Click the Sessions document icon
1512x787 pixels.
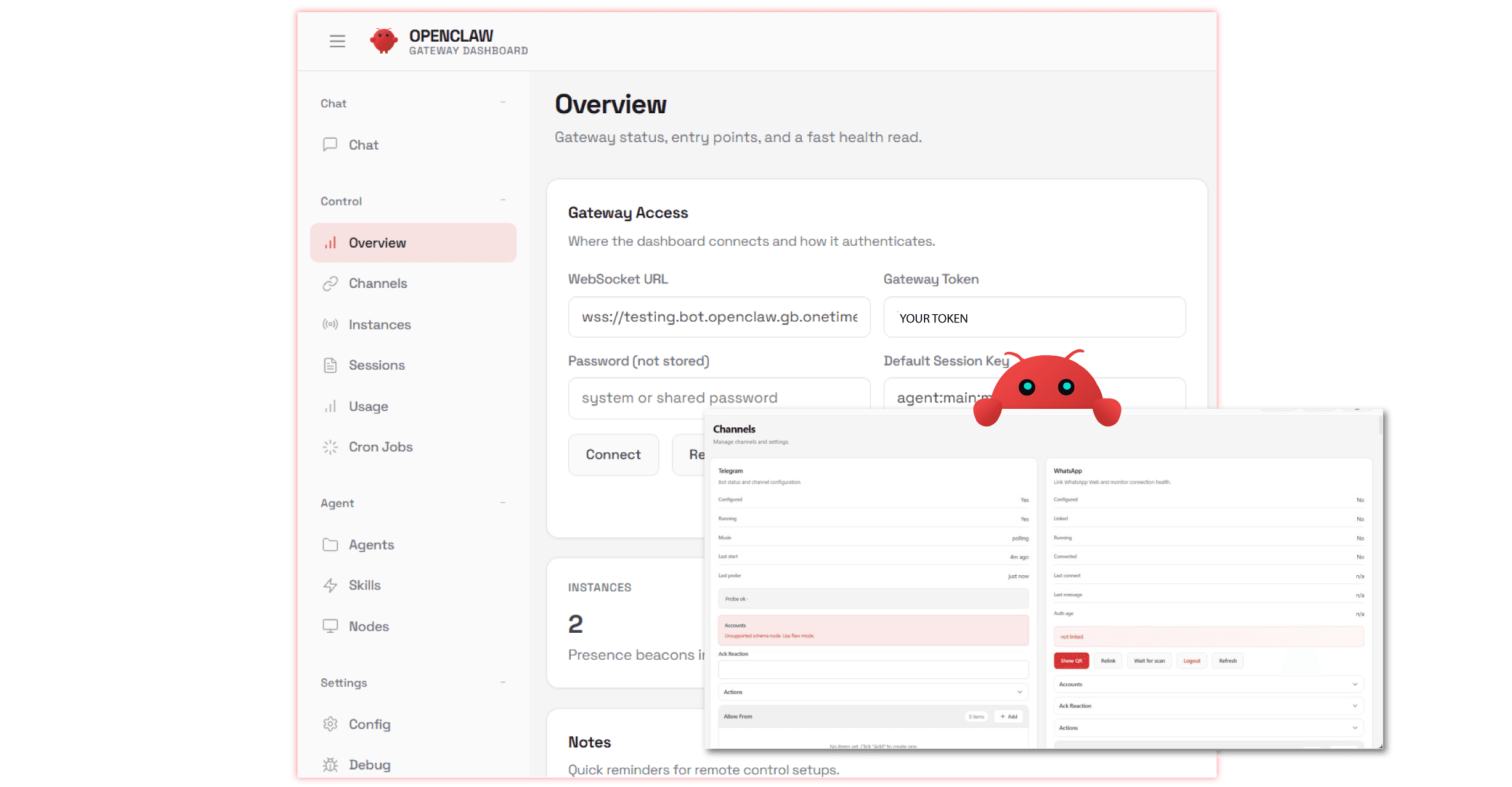coord(330,365)
